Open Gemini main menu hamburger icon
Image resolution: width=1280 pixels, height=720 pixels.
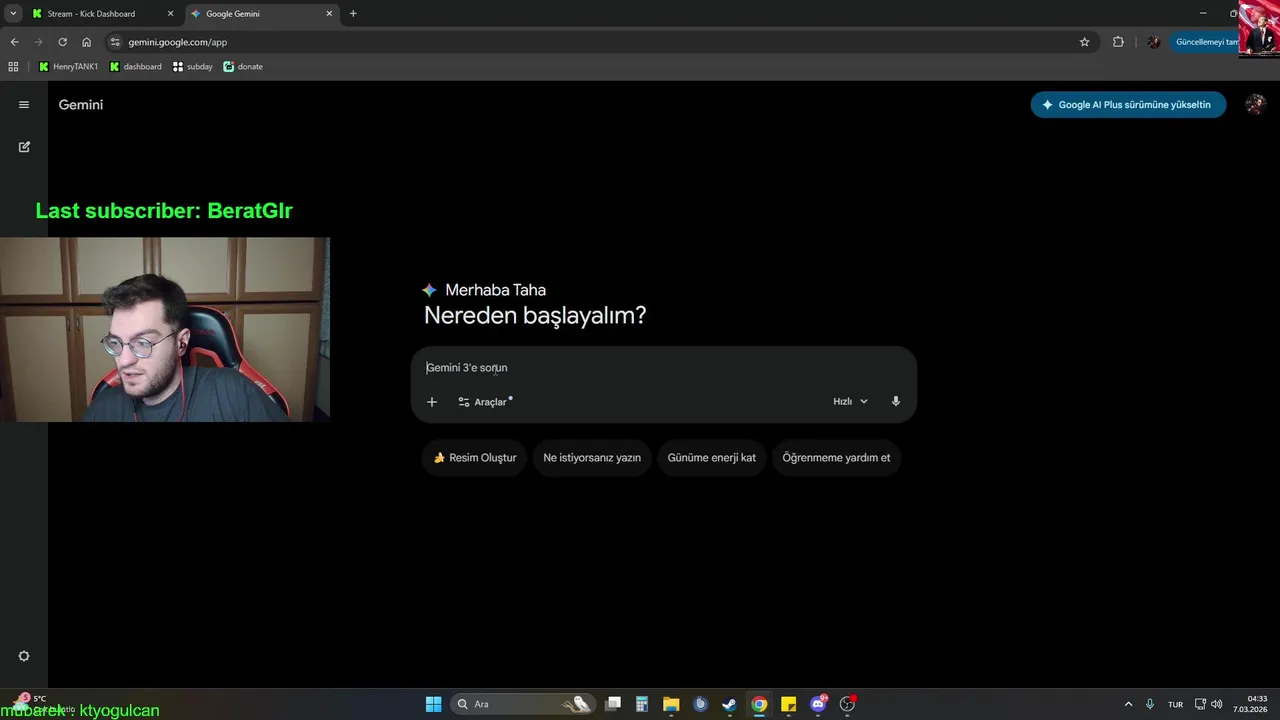(24, 105)
